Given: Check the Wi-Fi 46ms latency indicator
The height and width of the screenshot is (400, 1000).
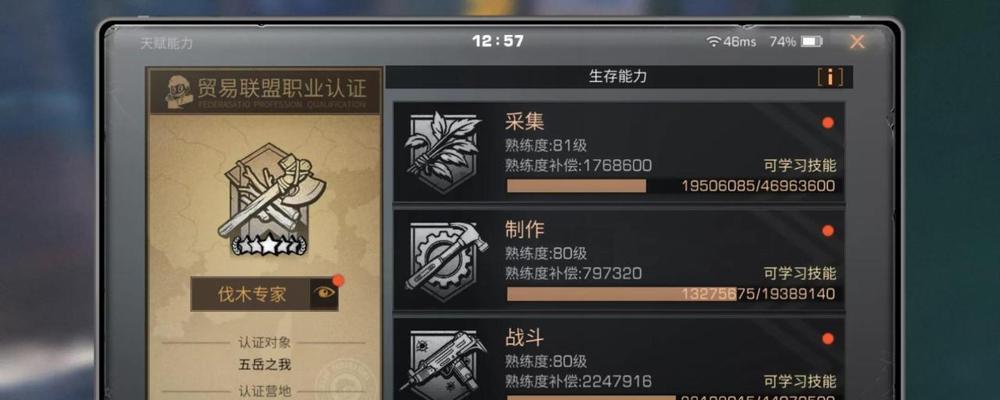Looking at the screenshot, I should [x=731, y=42].
